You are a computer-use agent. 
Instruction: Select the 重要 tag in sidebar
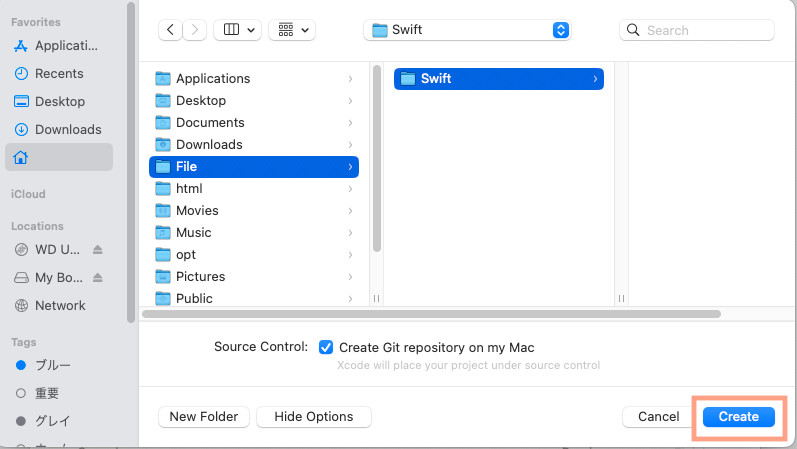(x=46, y=393)
